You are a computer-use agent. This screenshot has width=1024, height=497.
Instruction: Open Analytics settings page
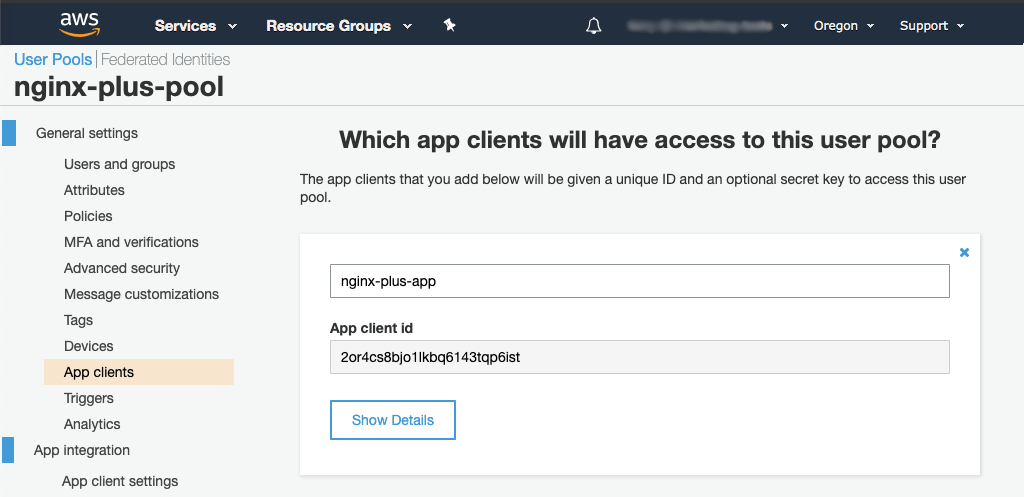(92, 425)
